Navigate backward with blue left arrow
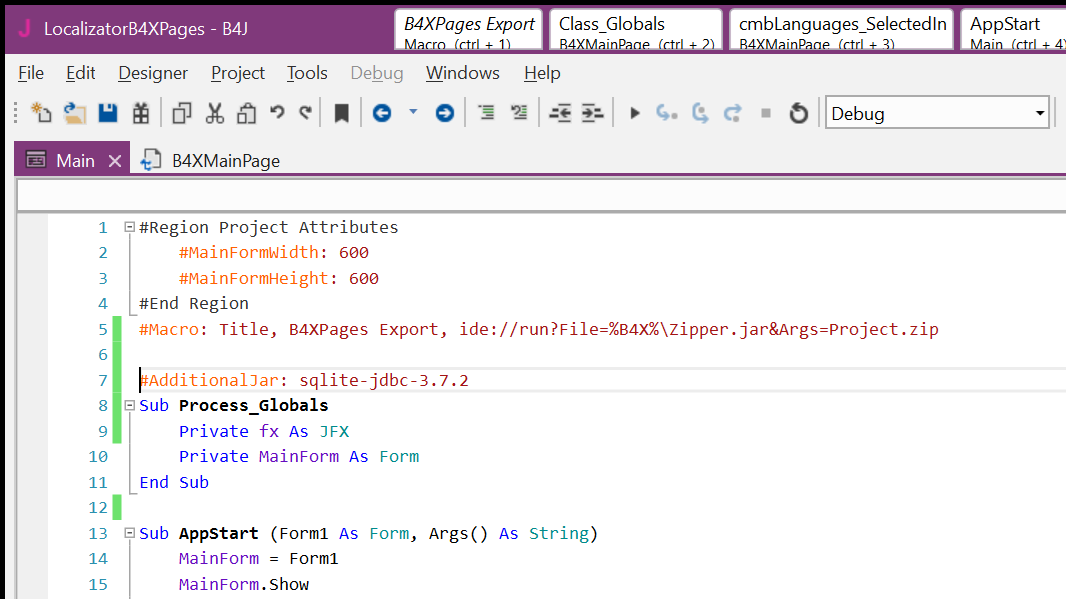Image resolution: width=1066 pixels, height=599 pixels. click(x=382, y=113)
